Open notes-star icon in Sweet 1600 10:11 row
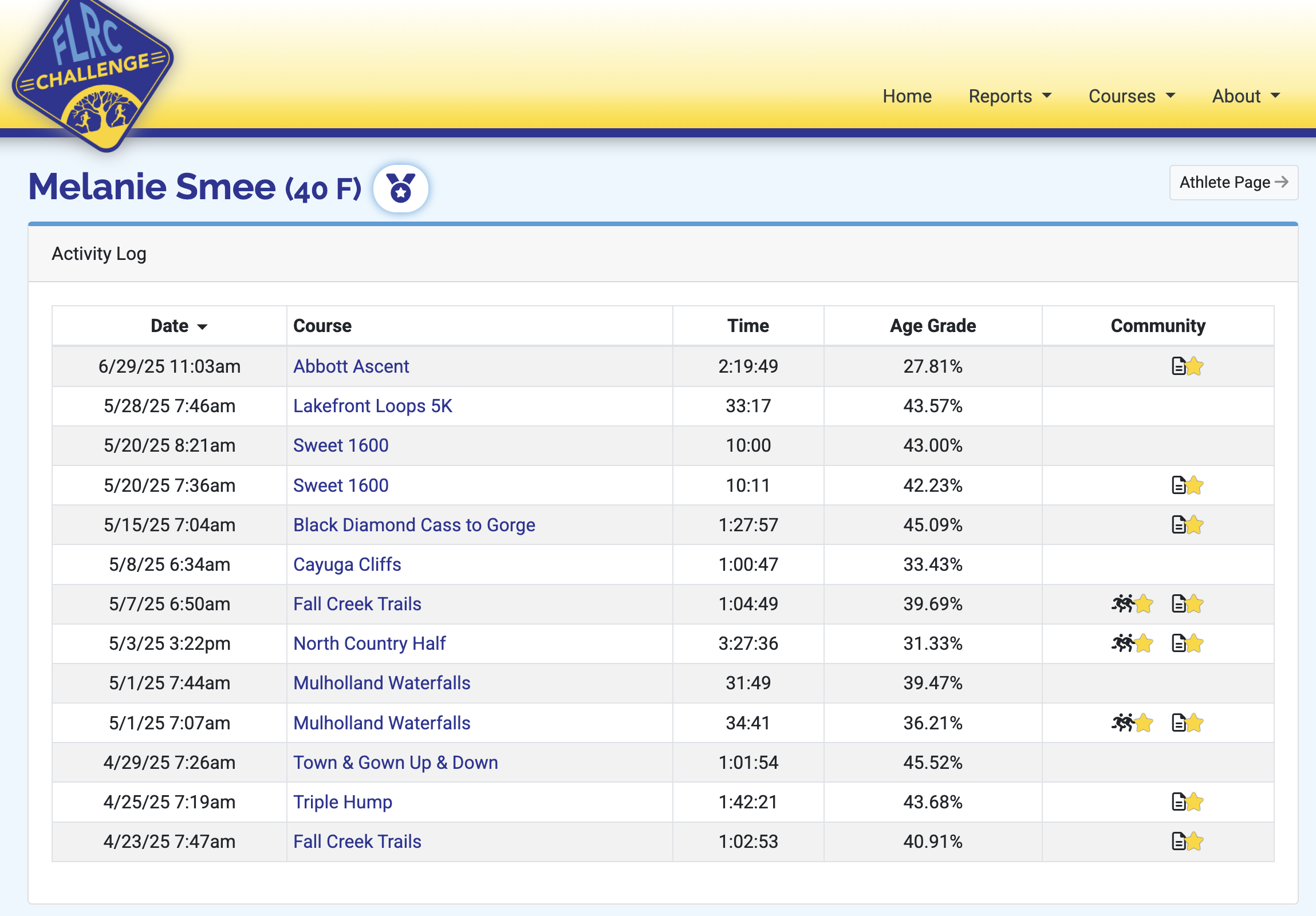 (x=1187, y=485)
